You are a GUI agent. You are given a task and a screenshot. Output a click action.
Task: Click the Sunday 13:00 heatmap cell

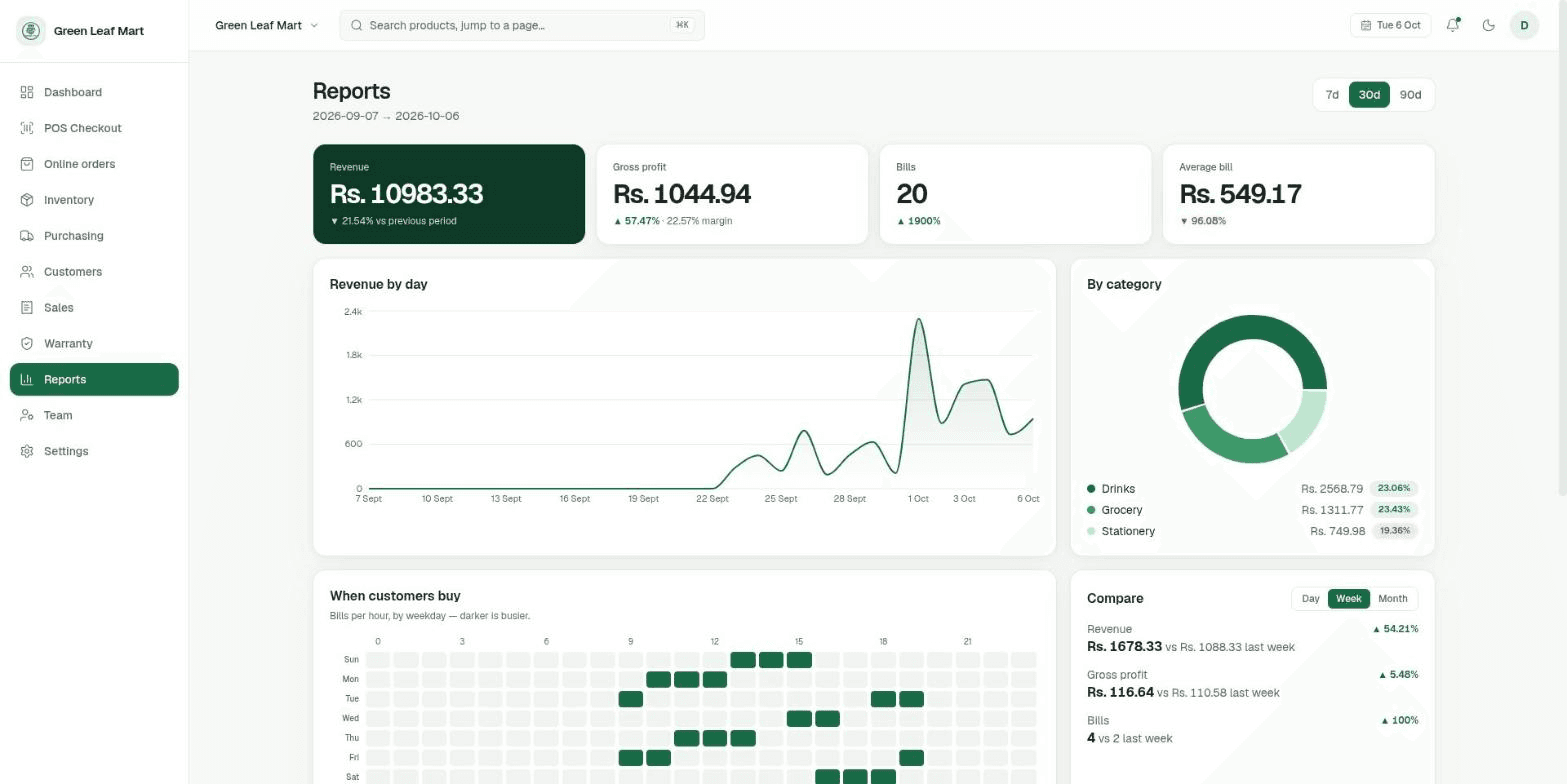[x=743, y=660]
